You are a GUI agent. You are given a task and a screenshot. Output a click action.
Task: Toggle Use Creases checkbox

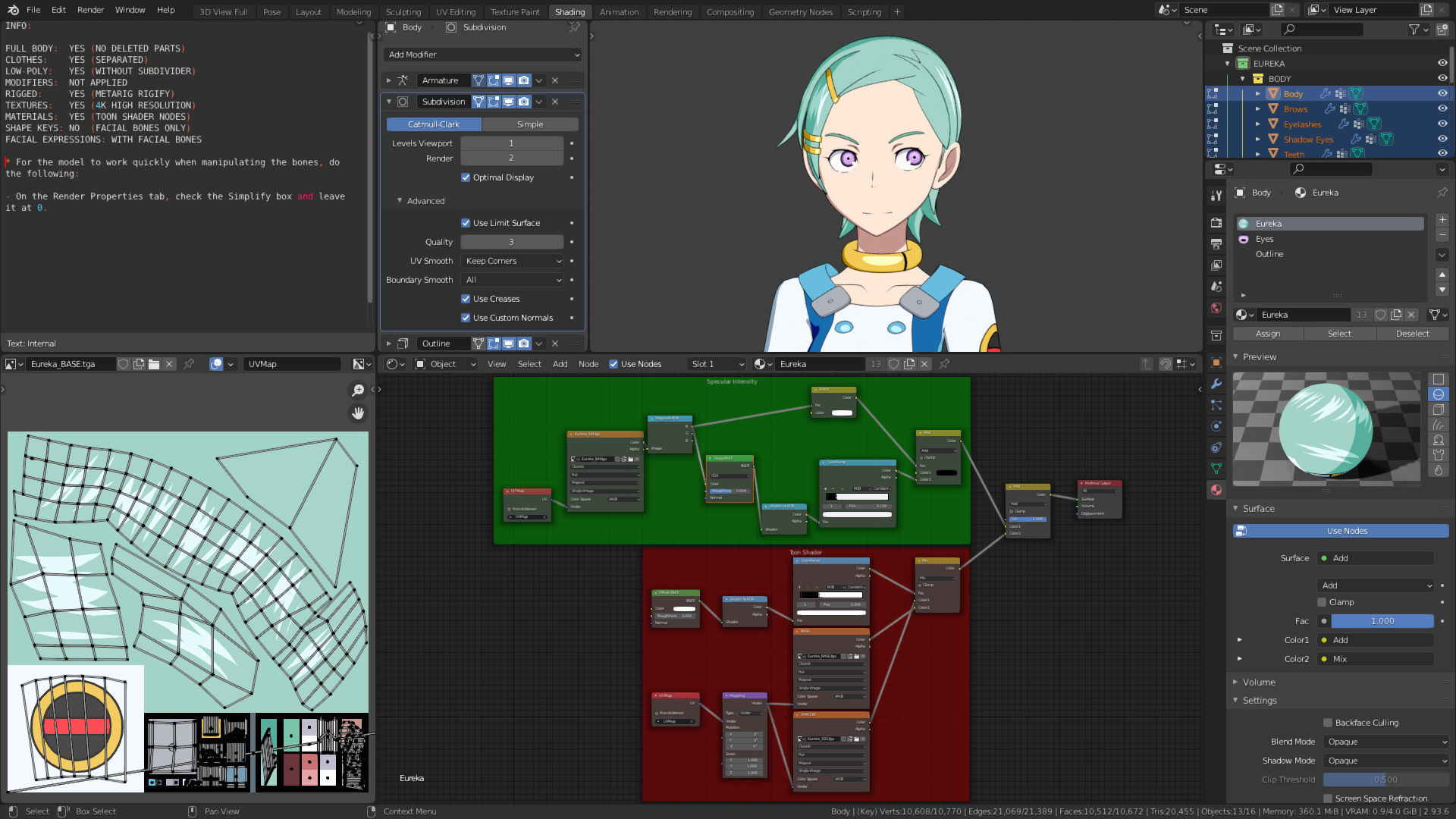466,299
